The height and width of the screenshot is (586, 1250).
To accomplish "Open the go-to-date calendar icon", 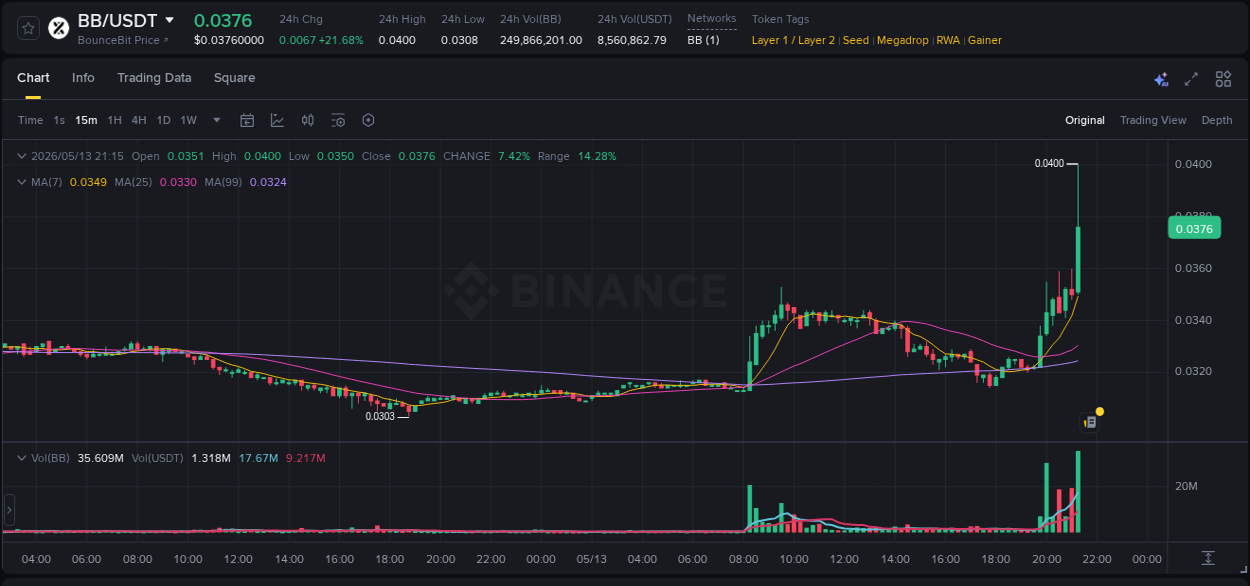I will point(247,120).
